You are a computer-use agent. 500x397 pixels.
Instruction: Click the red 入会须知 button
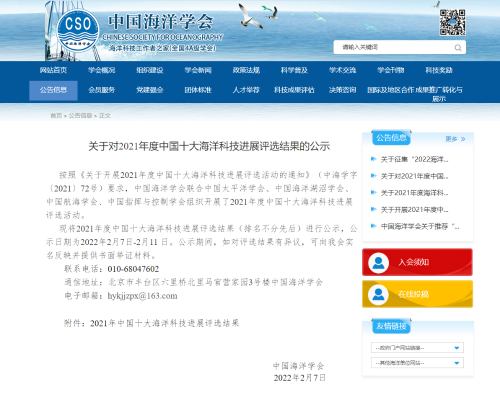tap(417, 262)
